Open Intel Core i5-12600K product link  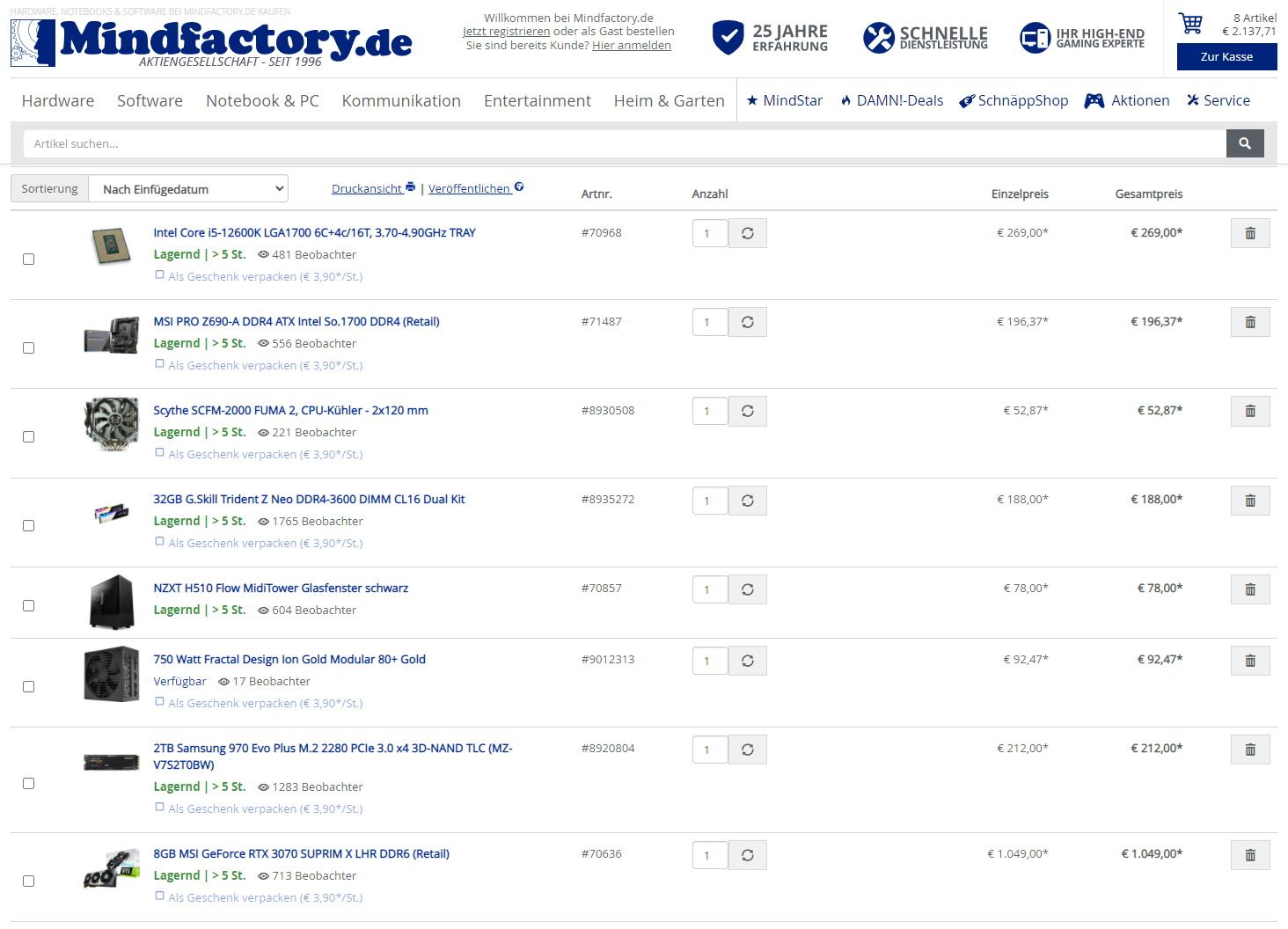point(314,232)
